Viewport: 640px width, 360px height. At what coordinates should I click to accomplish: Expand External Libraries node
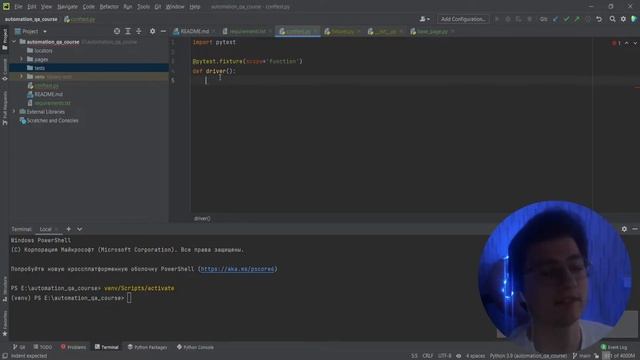coord(14,111)
